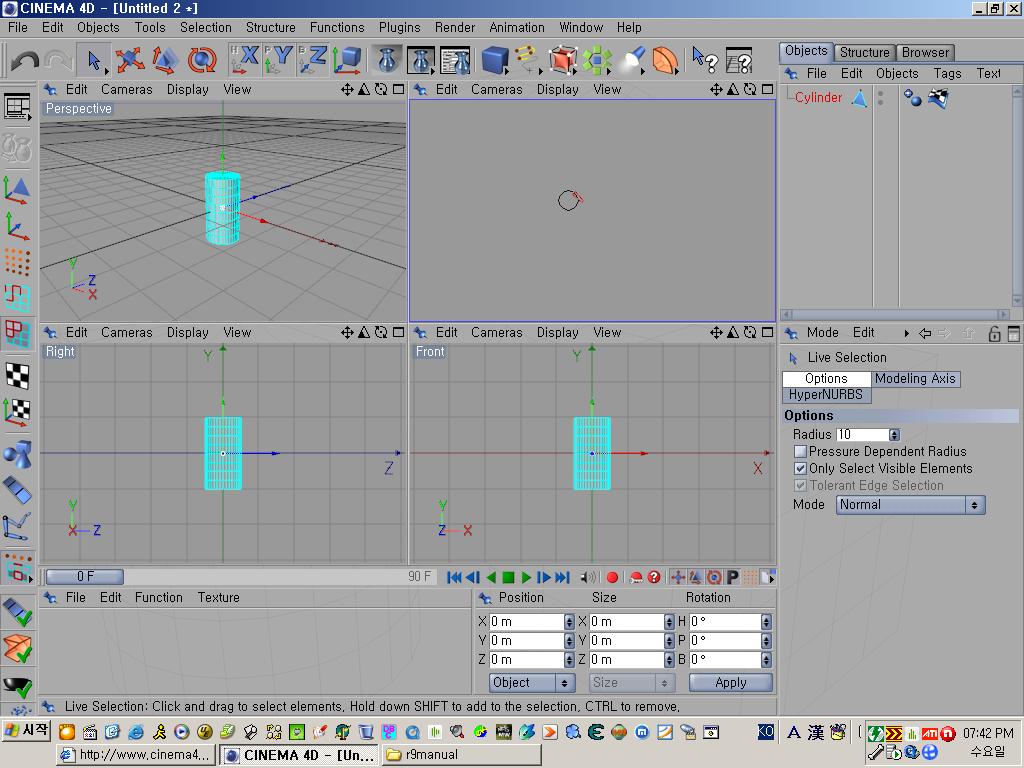Maximize the Front viewport toggle icon
The image size is (1024, 768).
(x=767, y=332)
